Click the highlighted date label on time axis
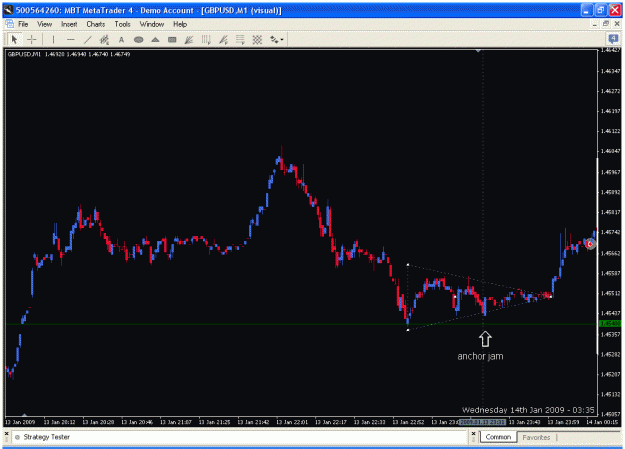Screen dimensions: 625x449 (x=482, y=422)
